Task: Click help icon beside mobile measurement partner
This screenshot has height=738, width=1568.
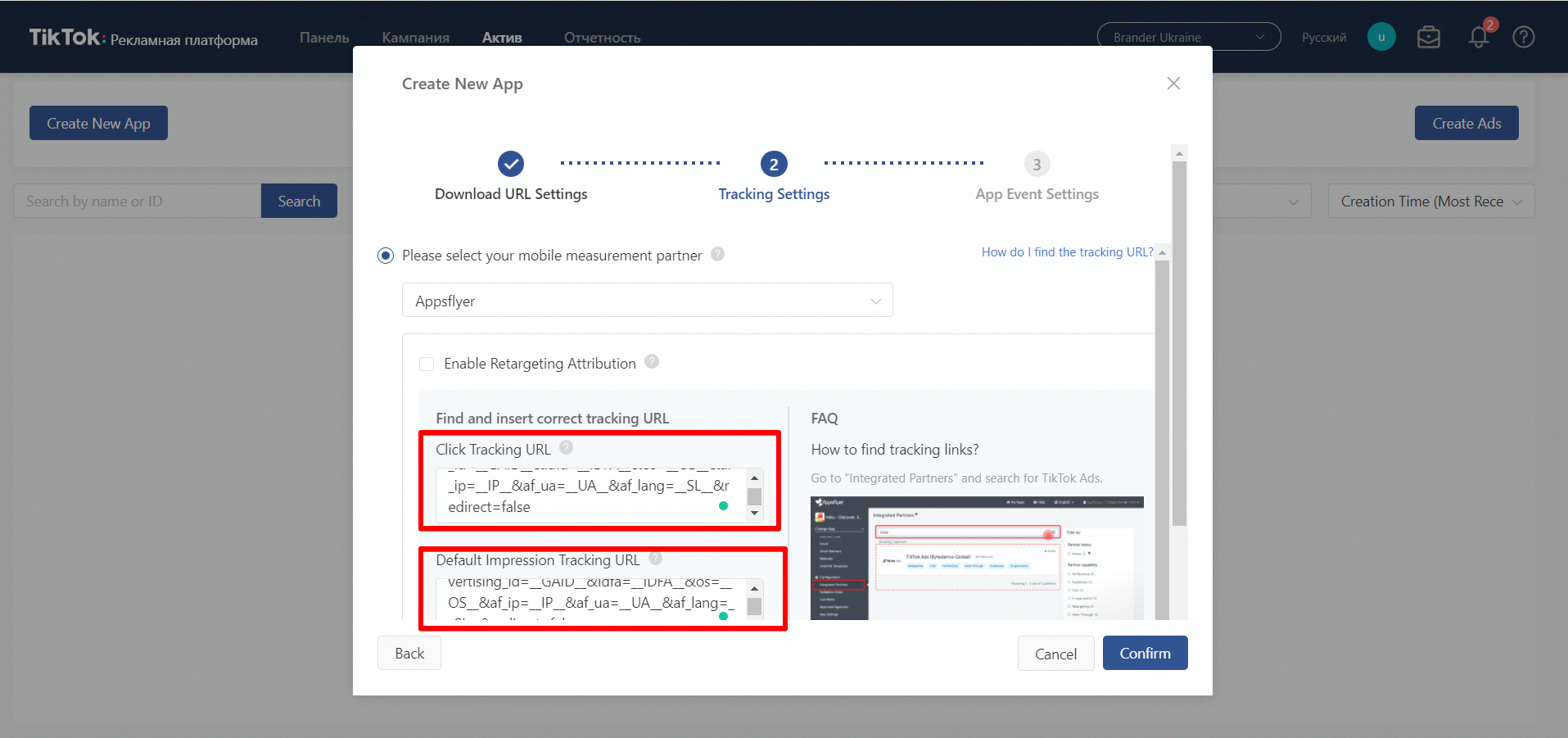Action: pos(717,254)
